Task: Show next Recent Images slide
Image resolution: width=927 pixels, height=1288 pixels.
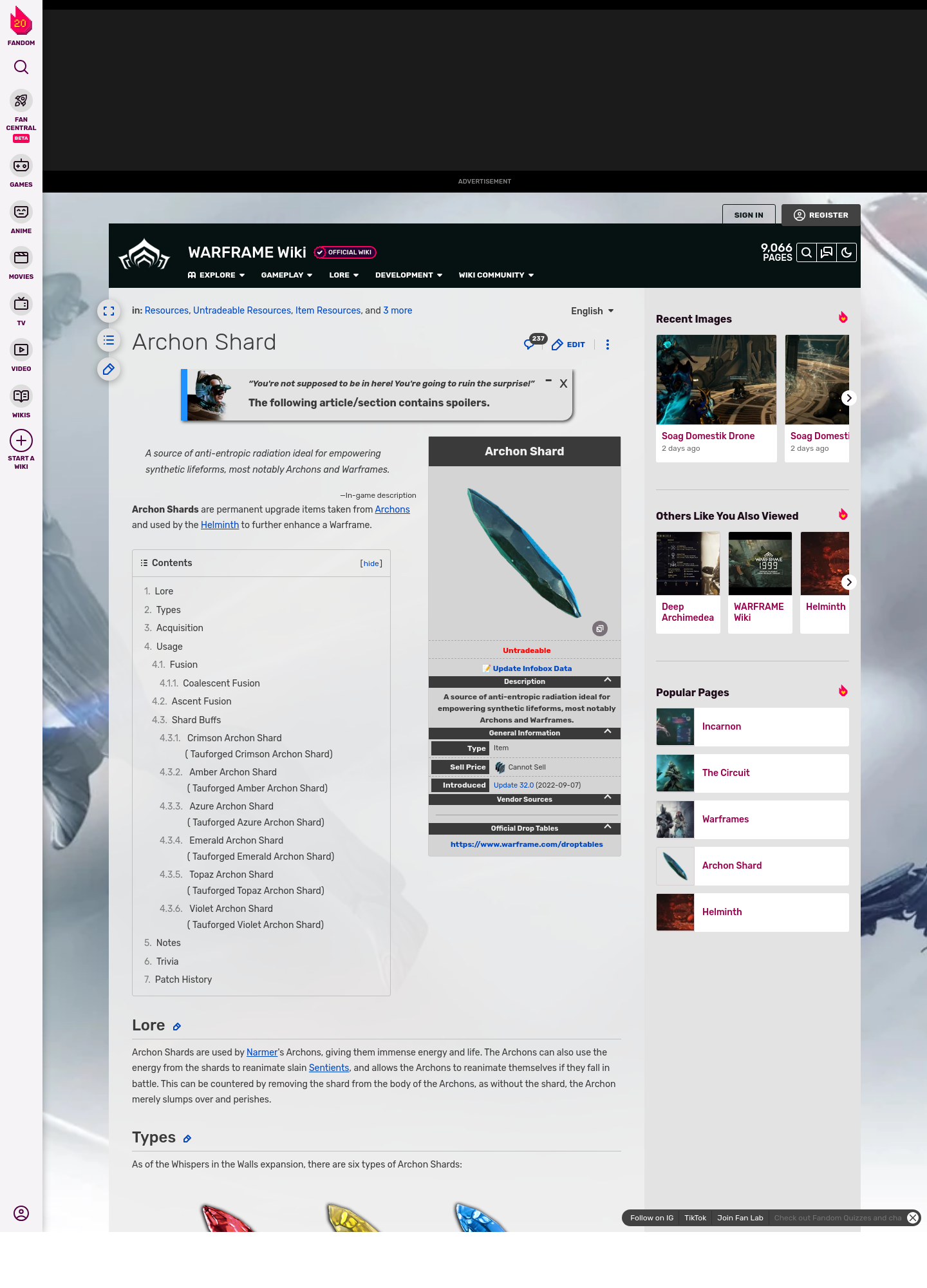Action: (x=849, y=398)
